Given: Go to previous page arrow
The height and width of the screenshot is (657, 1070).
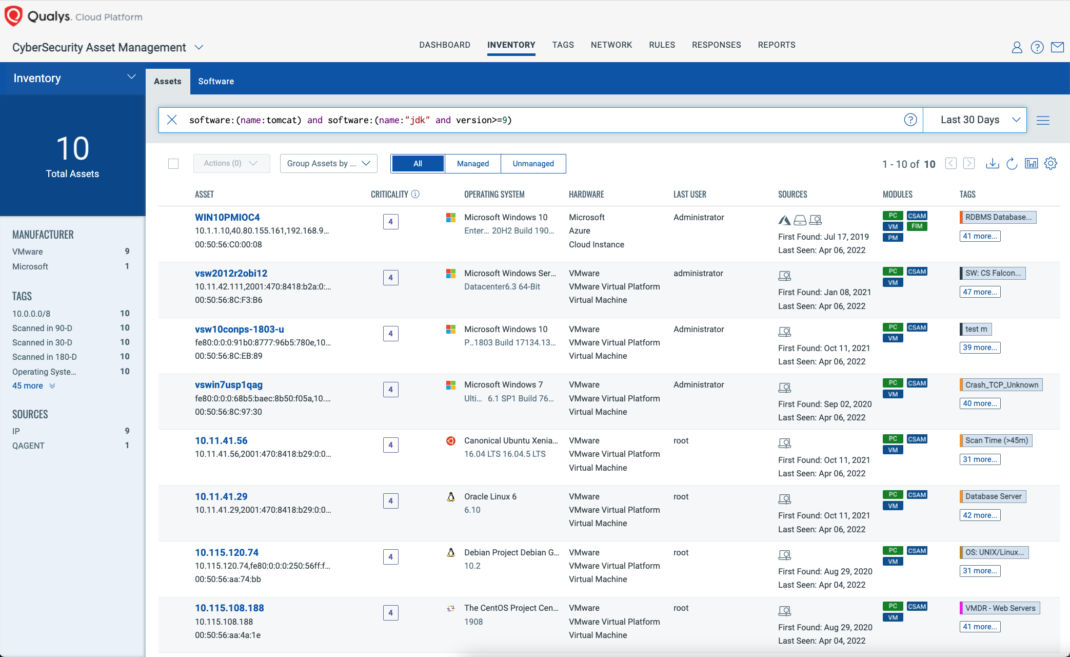Looking at the screenshot, I should [x=951, y=164].
